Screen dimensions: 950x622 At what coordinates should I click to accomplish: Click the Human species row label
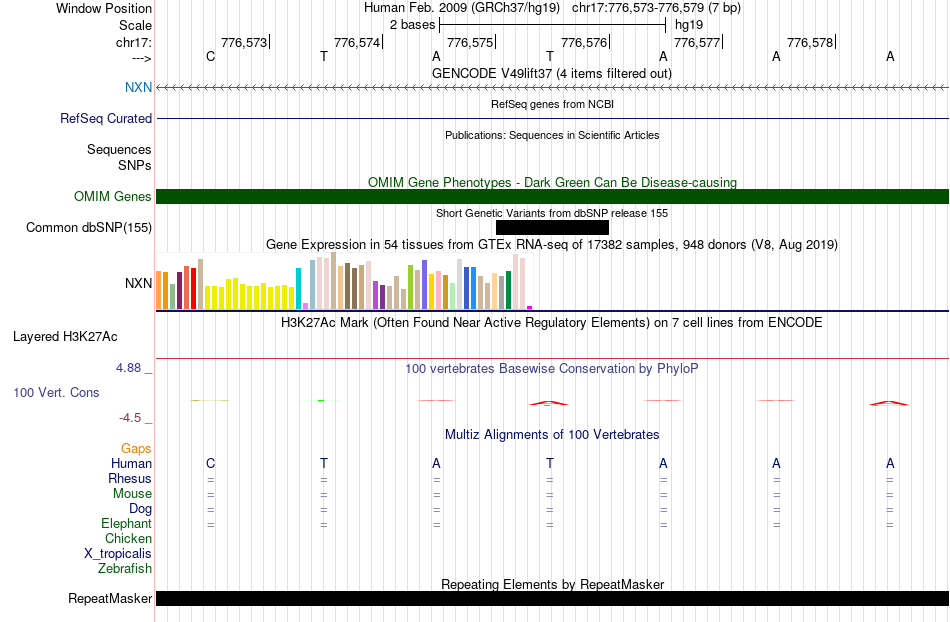click(x=131, y=463)
